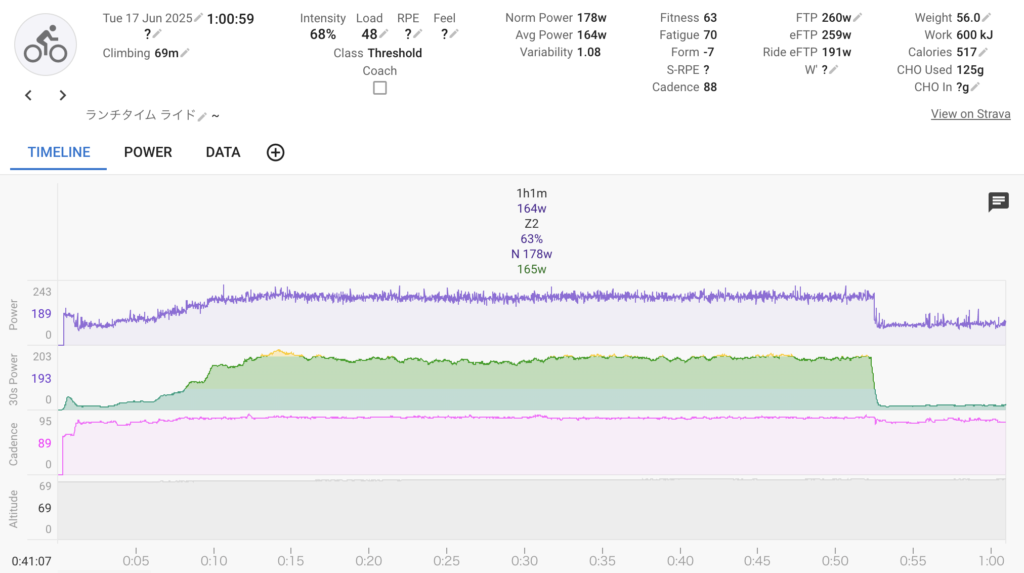Click the cycling activity type icon
The height and width of the screenshot is (573, 1024).
45,44
